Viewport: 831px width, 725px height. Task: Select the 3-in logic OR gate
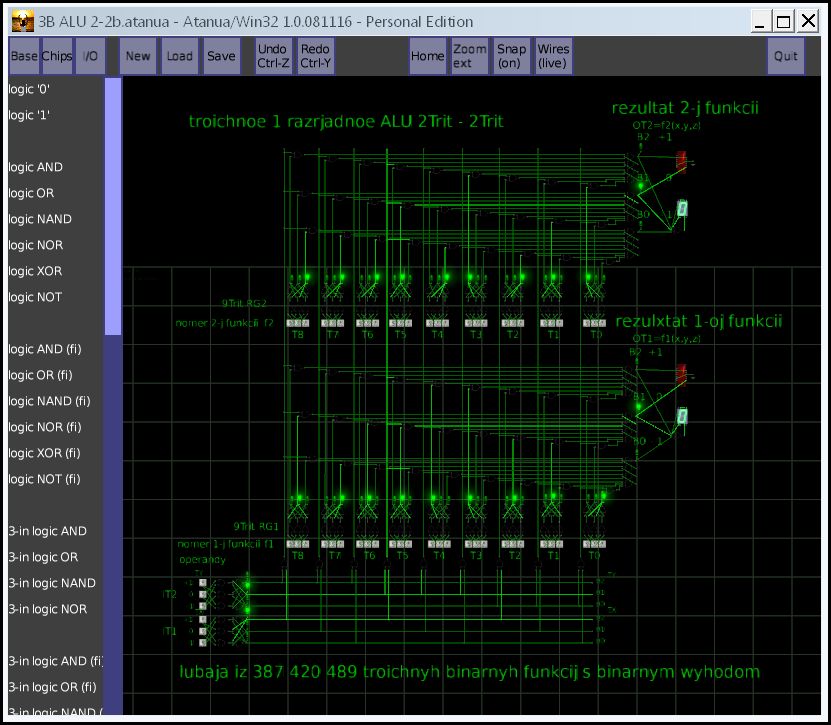tap(43, 556)
